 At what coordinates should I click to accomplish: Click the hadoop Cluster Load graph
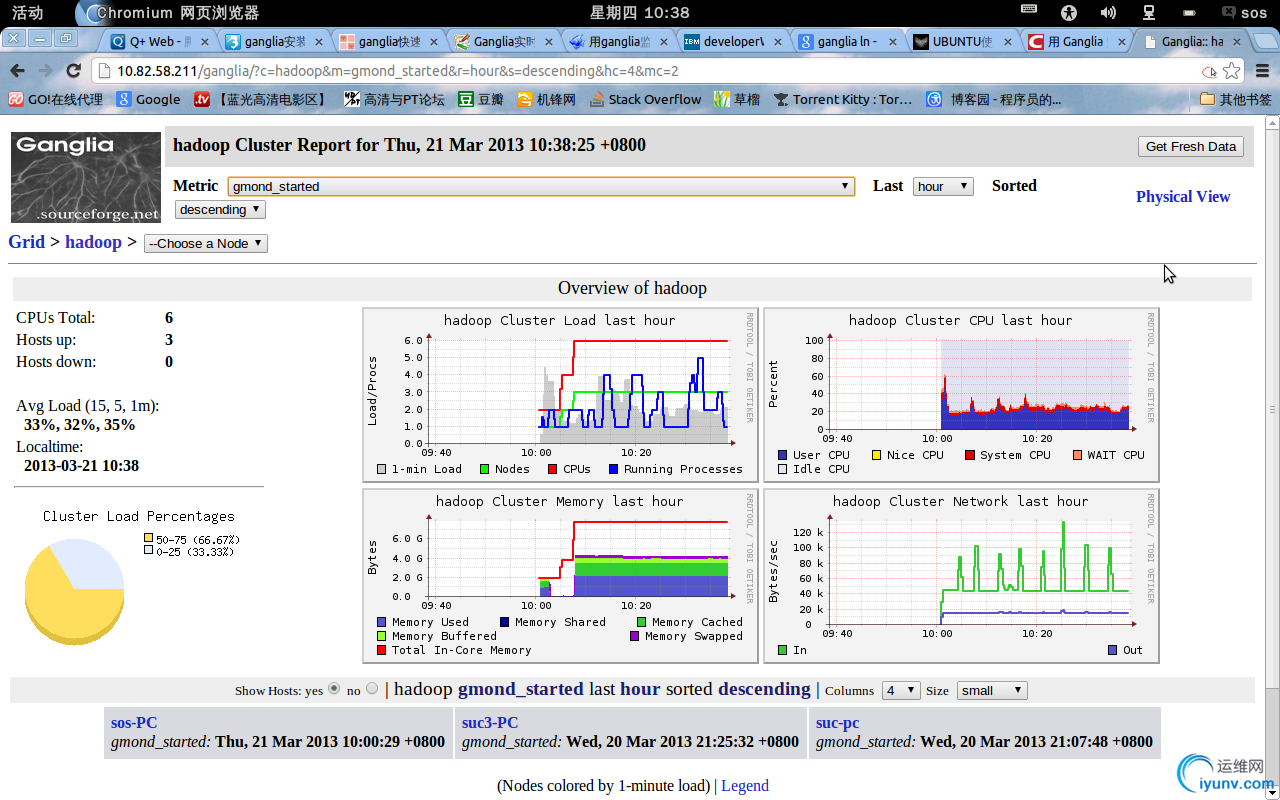pyautogui.click(x=560, y=394)
